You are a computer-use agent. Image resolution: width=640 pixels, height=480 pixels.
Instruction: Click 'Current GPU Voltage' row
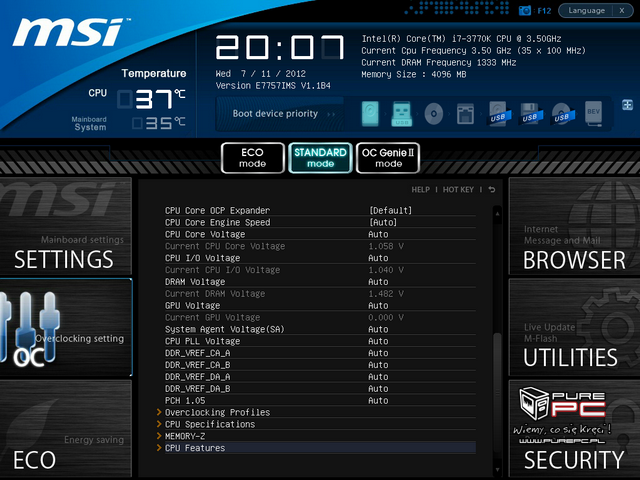coord(320,317)
